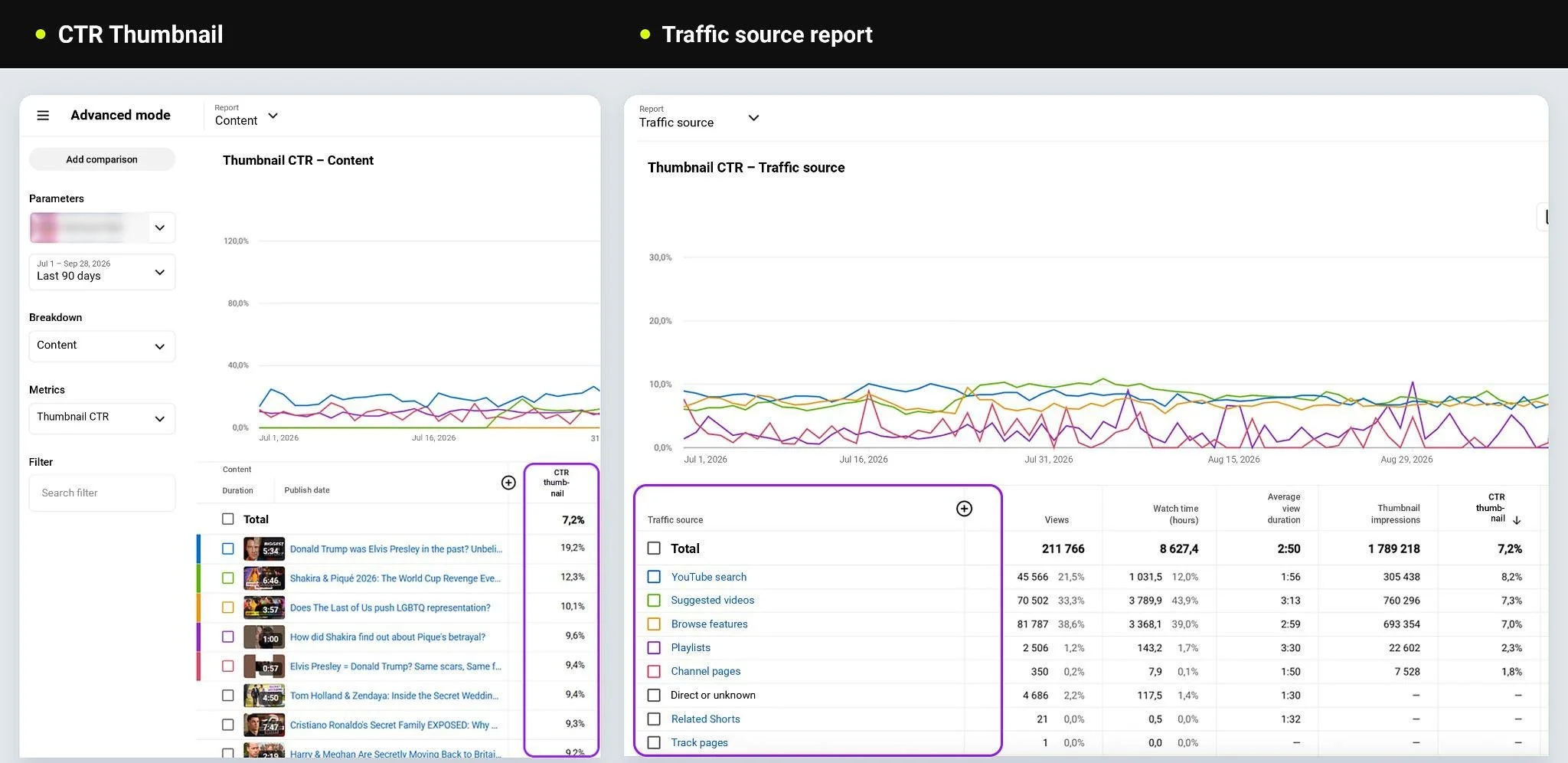
Task: Click thumbnail of Elvis Presley = Donald Trump video
Action: [x=264, y=666]
